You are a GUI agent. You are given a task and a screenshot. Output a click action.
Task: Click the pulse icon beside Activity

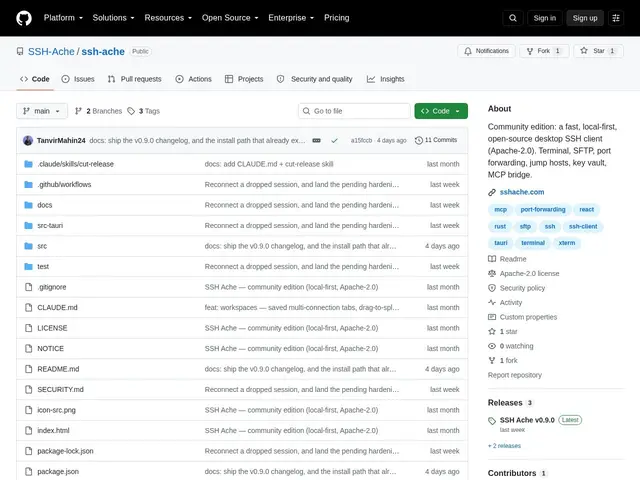(x=492, y=302)
